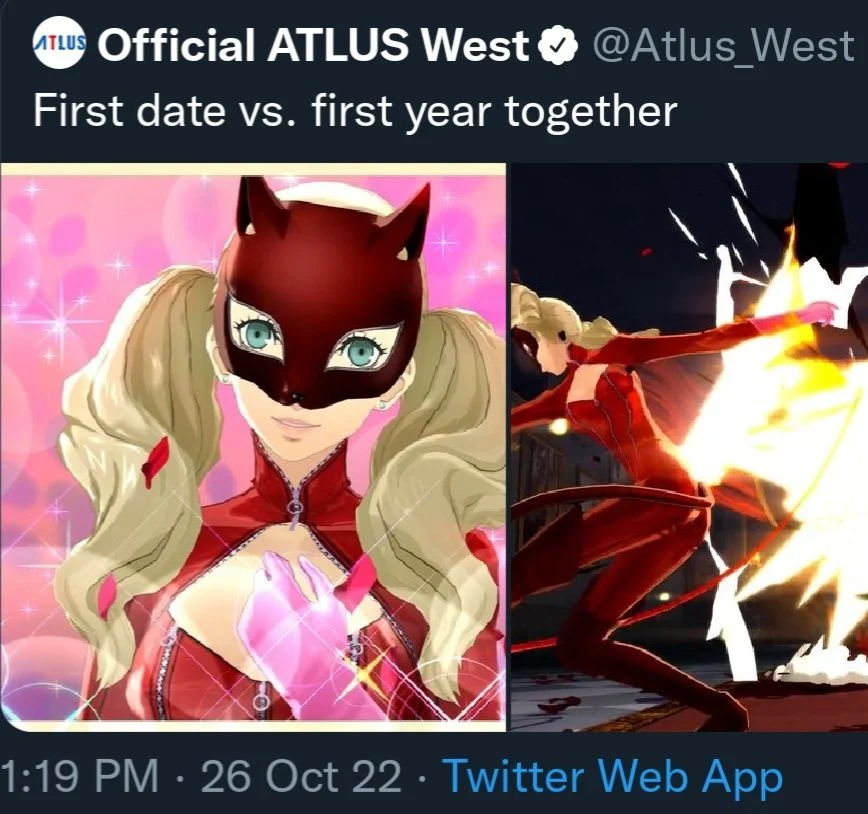The width and height of the screenshot is (868, 814).
Task: Open the right image with fiery attack
Action: 689,447
